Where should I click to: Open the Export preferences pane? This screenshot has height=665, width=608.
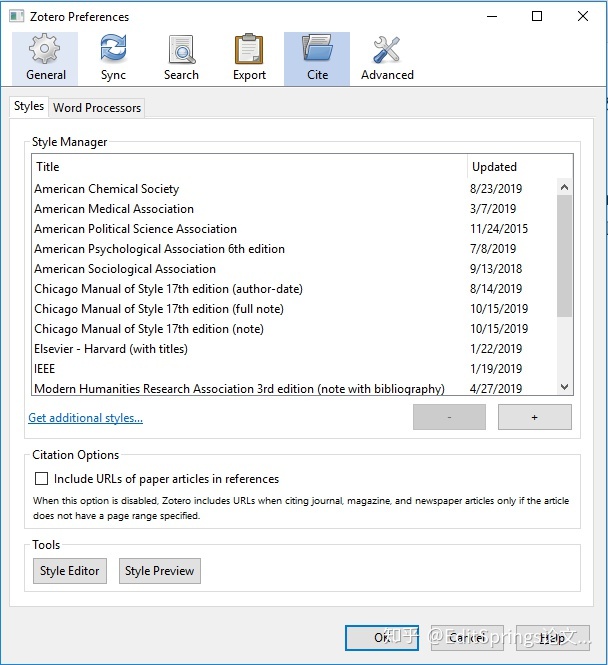pyautogui.click(x=249, y=59)
